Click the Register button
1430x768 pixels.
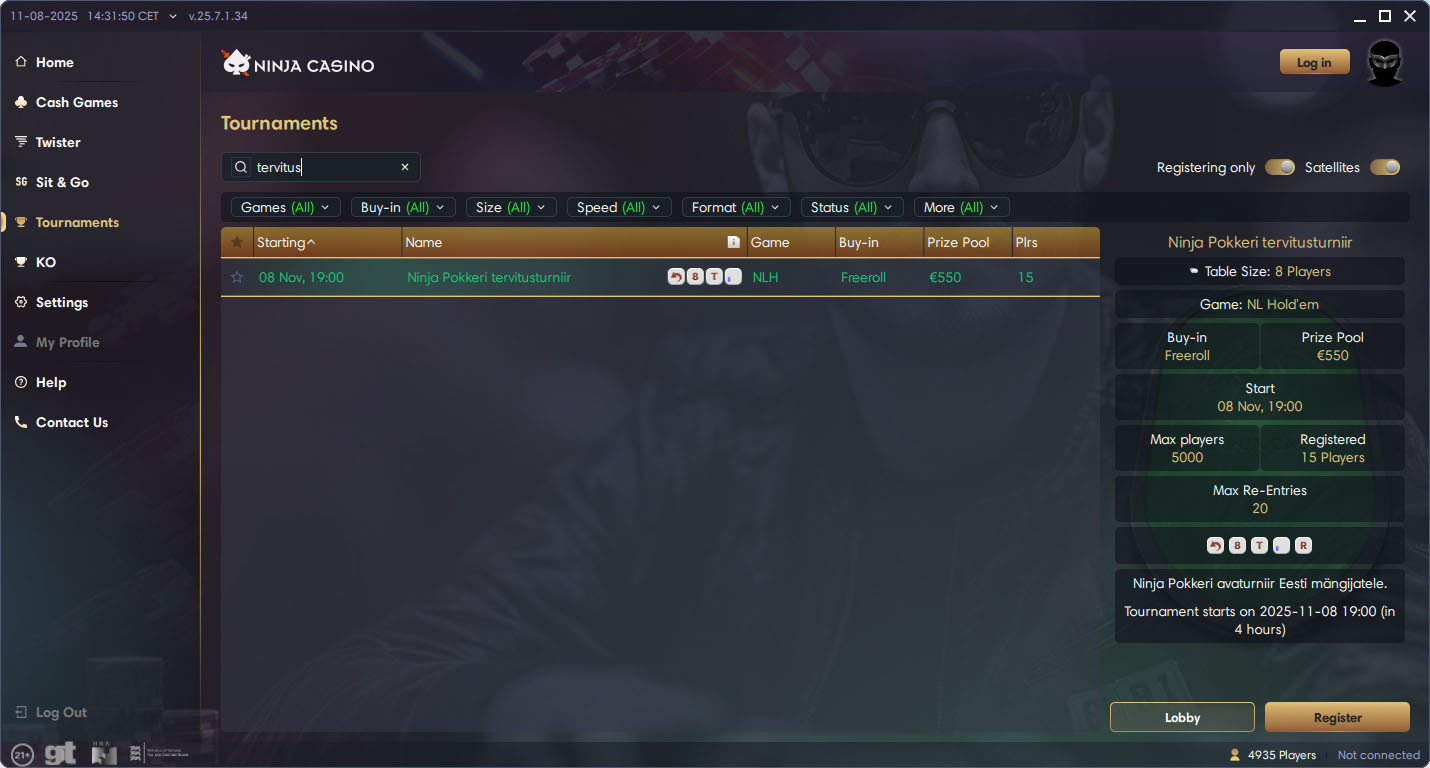pos(1337,717)
